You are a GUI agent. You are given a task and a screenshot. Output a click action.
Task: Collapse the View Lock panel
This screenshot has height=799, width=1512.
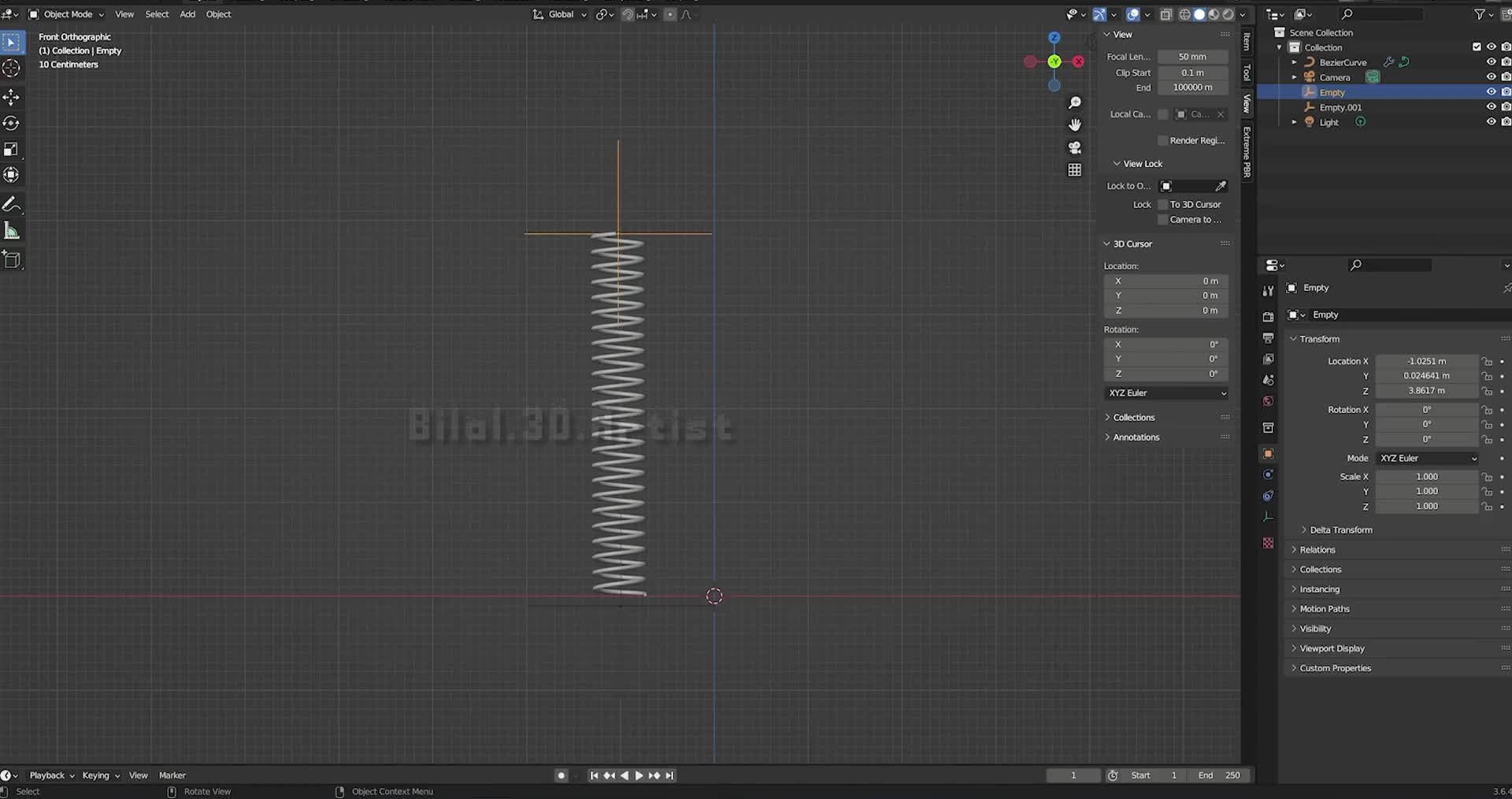(1138, 163)
